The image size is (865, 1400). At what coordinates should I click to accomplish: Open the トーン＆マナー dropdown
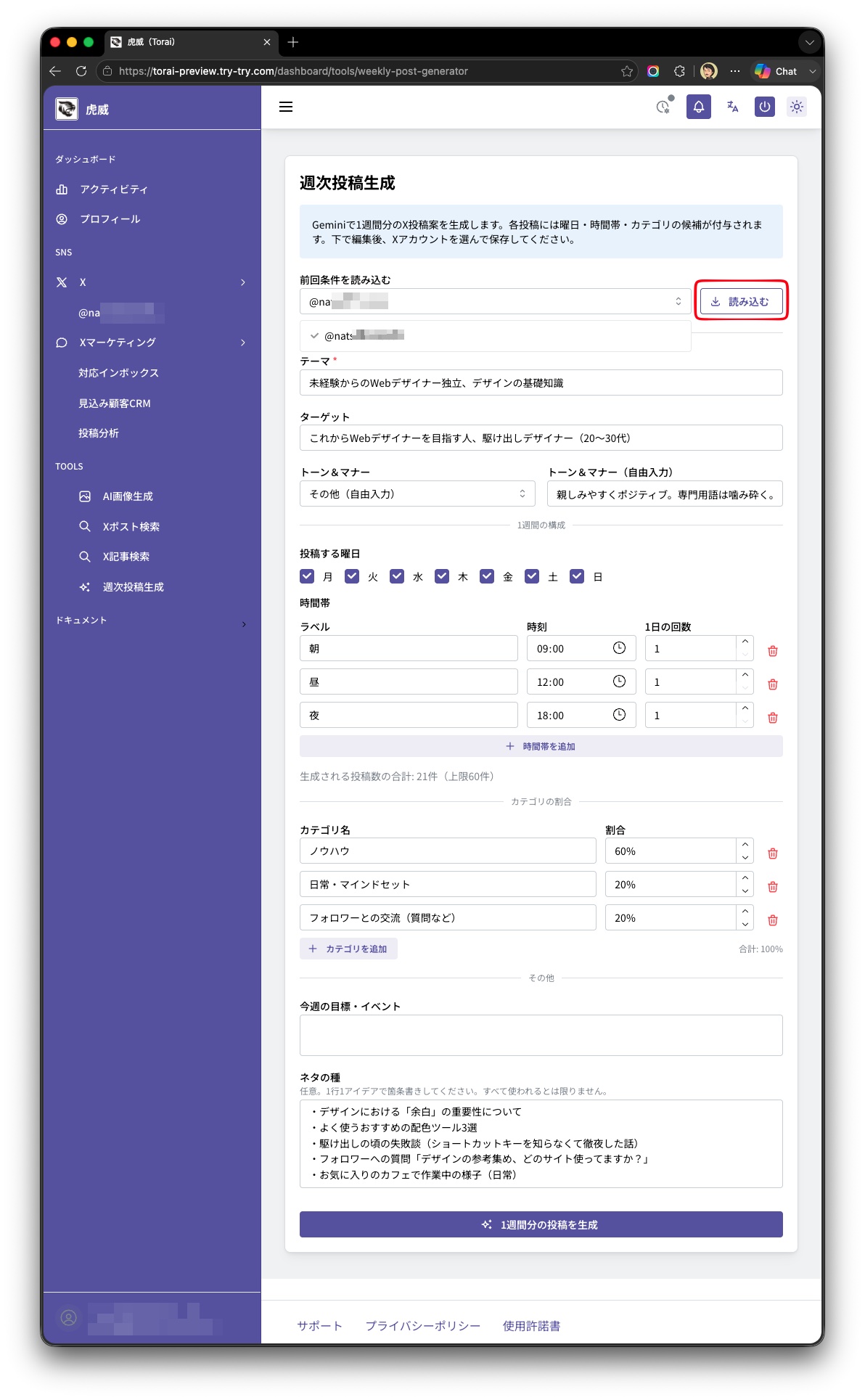[417, 494]
